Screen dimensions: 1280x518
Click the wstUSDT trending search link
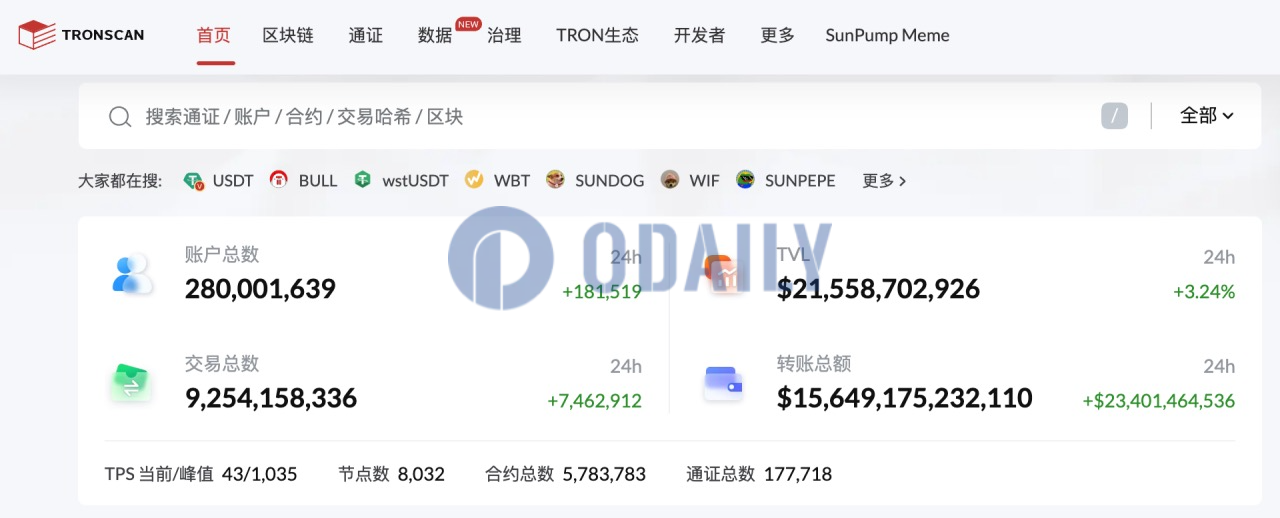click(415, 181)
